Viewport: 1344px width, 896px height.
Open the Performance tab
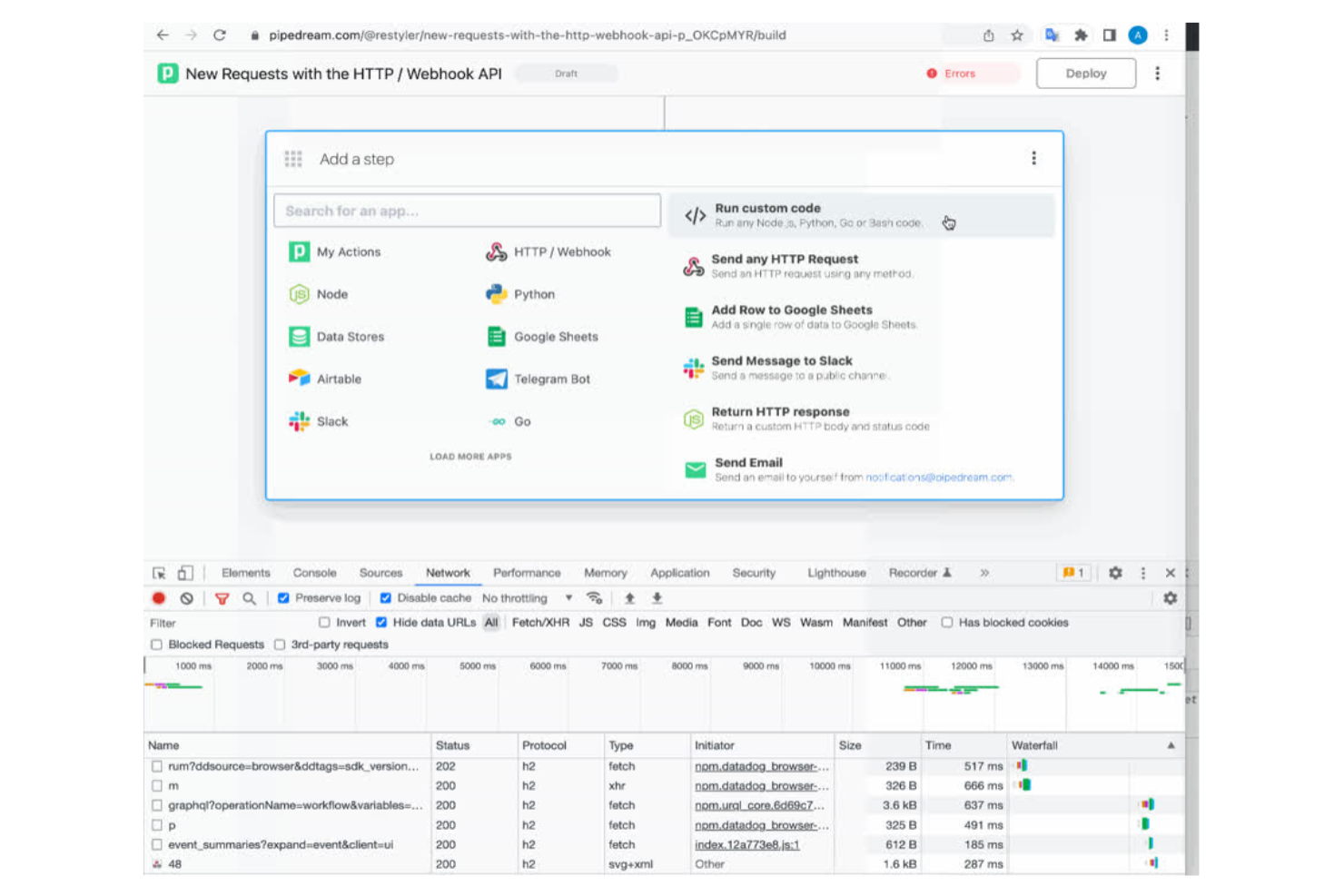[x=527, y=573]
